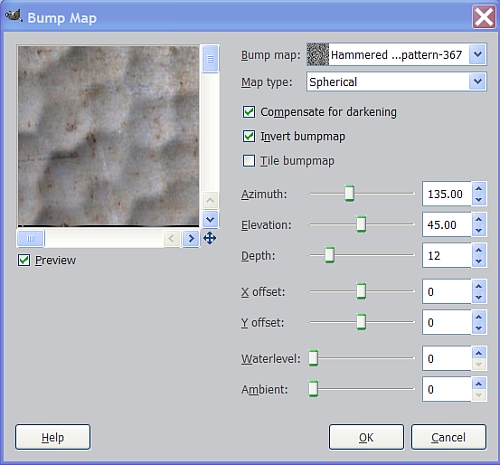Decrease Y offset with down arrow

(x=479, y=328)
